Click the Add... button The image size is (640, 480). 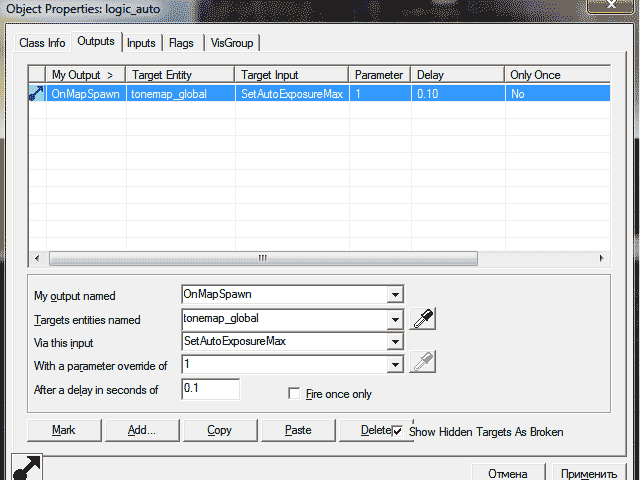pyautogui.click(x=142, y=430)
